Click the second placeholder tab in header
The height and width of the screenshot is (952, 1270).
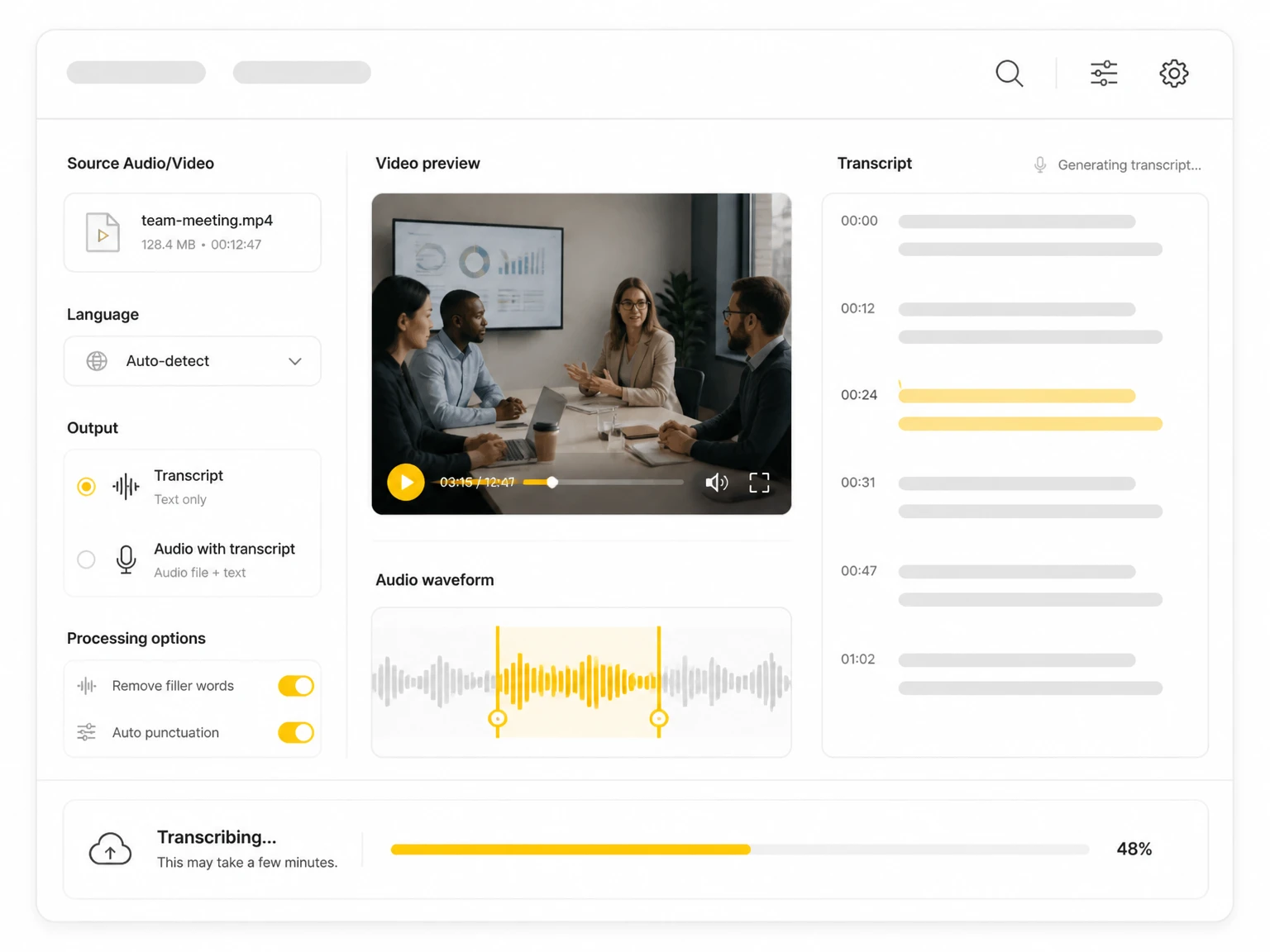pos(302,73)
